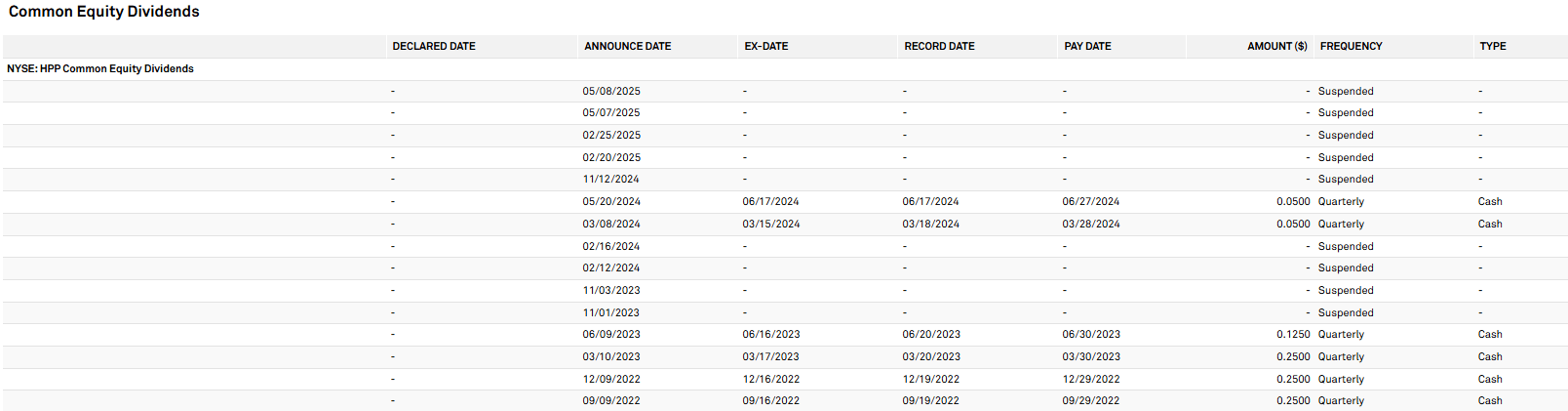This screenshot has width=1568, height=411.
Task: Click the 06/20/2023 record date cell
Action: point(930,335)
